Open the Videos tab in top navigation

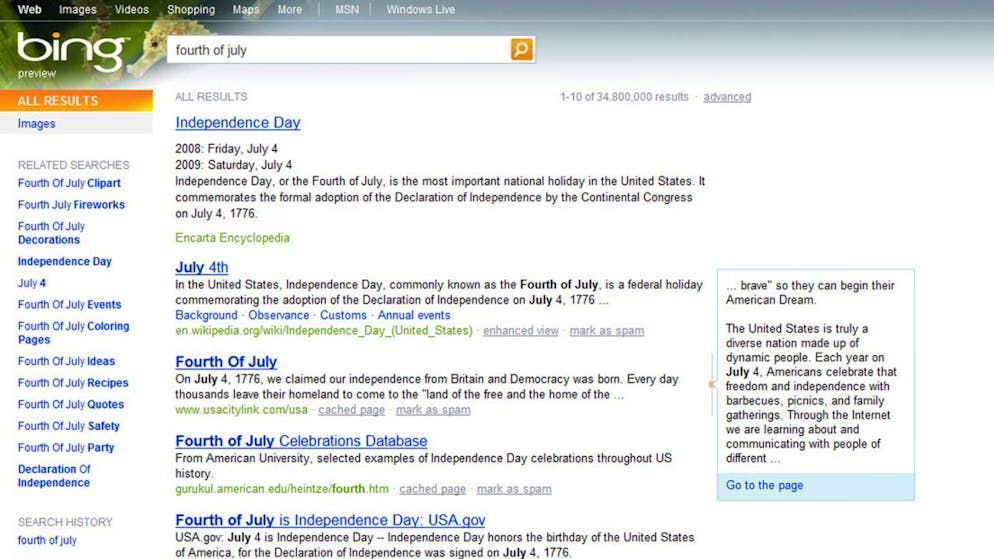click(x=131, y=9)
